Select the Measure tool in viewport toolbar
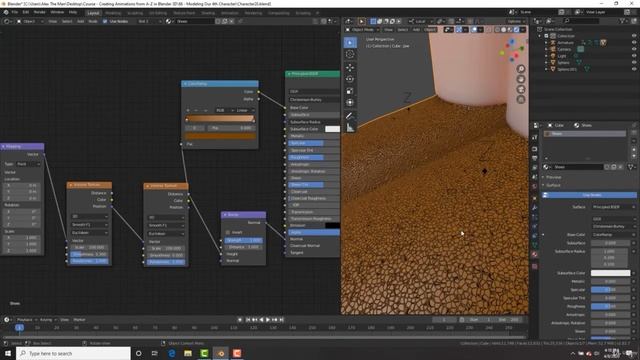The height and width of the screenshot is (360, 640). [350, 128]
